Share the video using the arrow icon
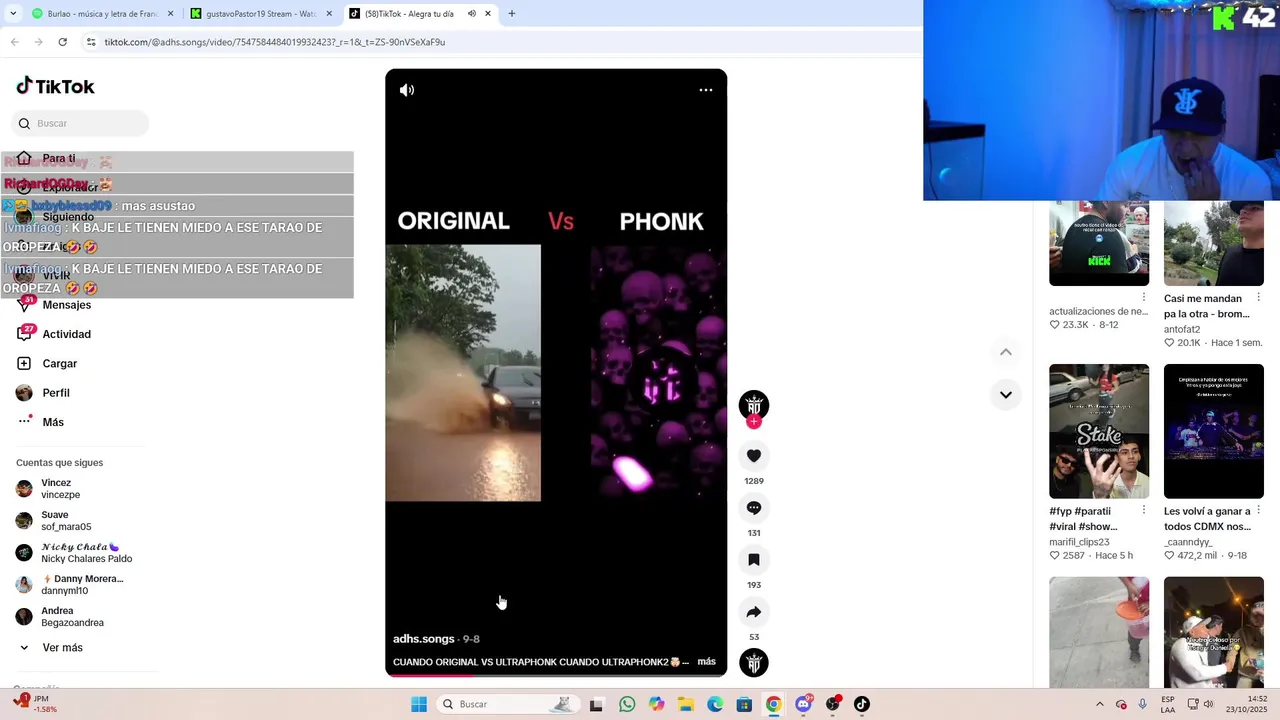1280x720 pixels. 754,612
